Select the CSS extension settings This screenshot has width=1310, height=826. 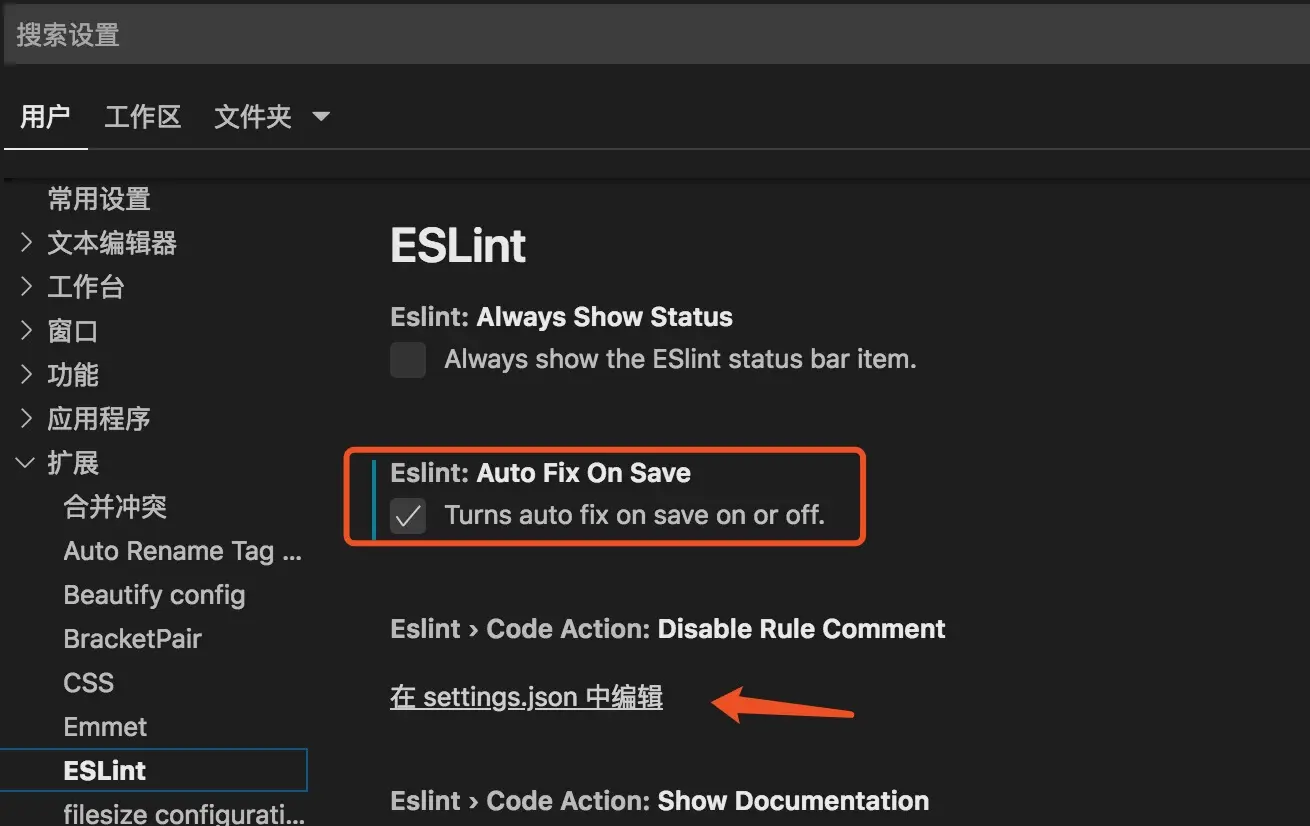[88, 682]
